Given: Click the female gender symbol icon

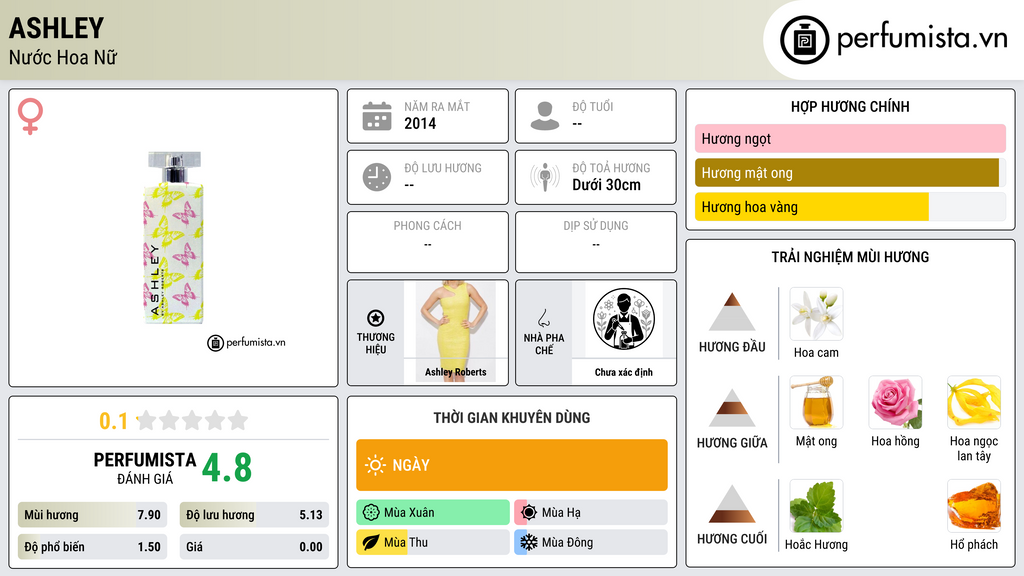Looking at the screenshot, I should (30, 116).
